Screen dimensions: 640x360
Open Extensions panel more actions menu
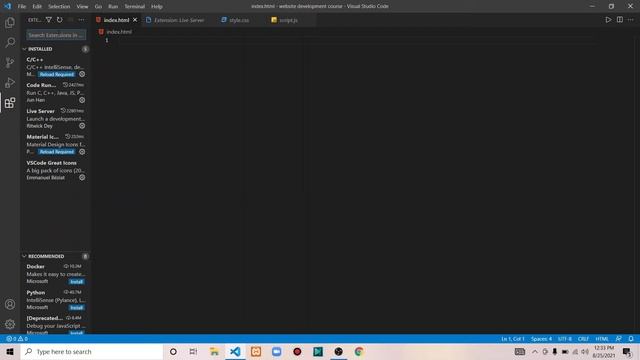[x=82, y=20]
